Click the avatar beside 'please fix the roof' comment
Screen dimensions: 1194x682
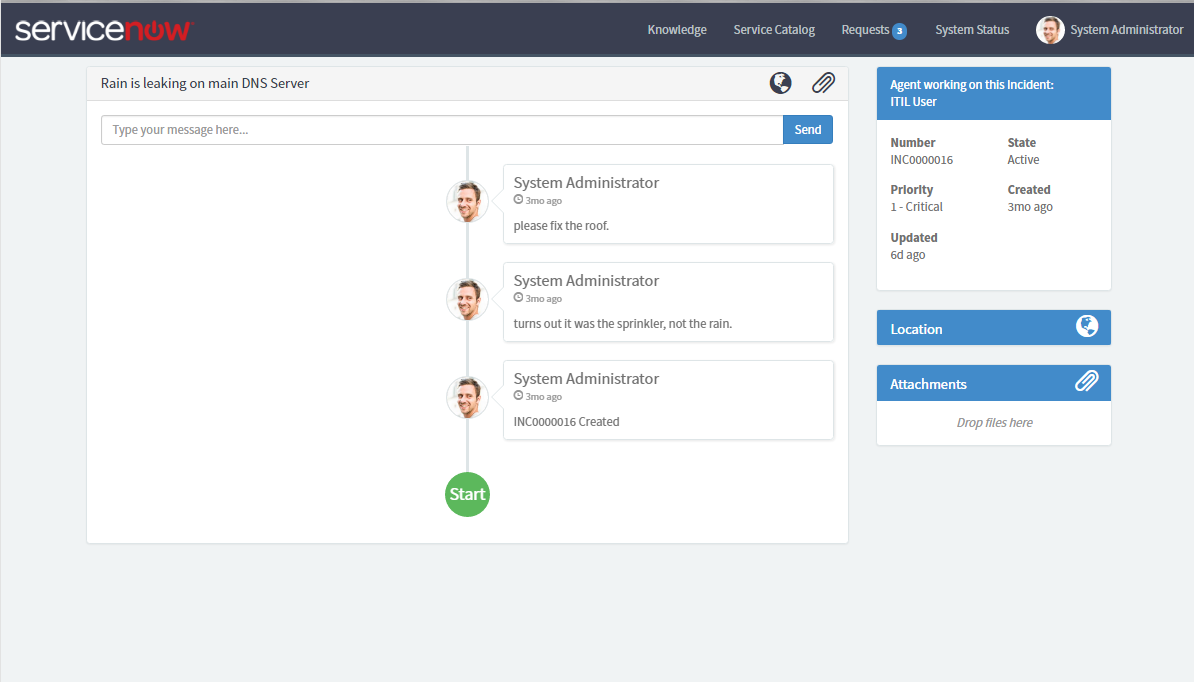click(467, 202)
